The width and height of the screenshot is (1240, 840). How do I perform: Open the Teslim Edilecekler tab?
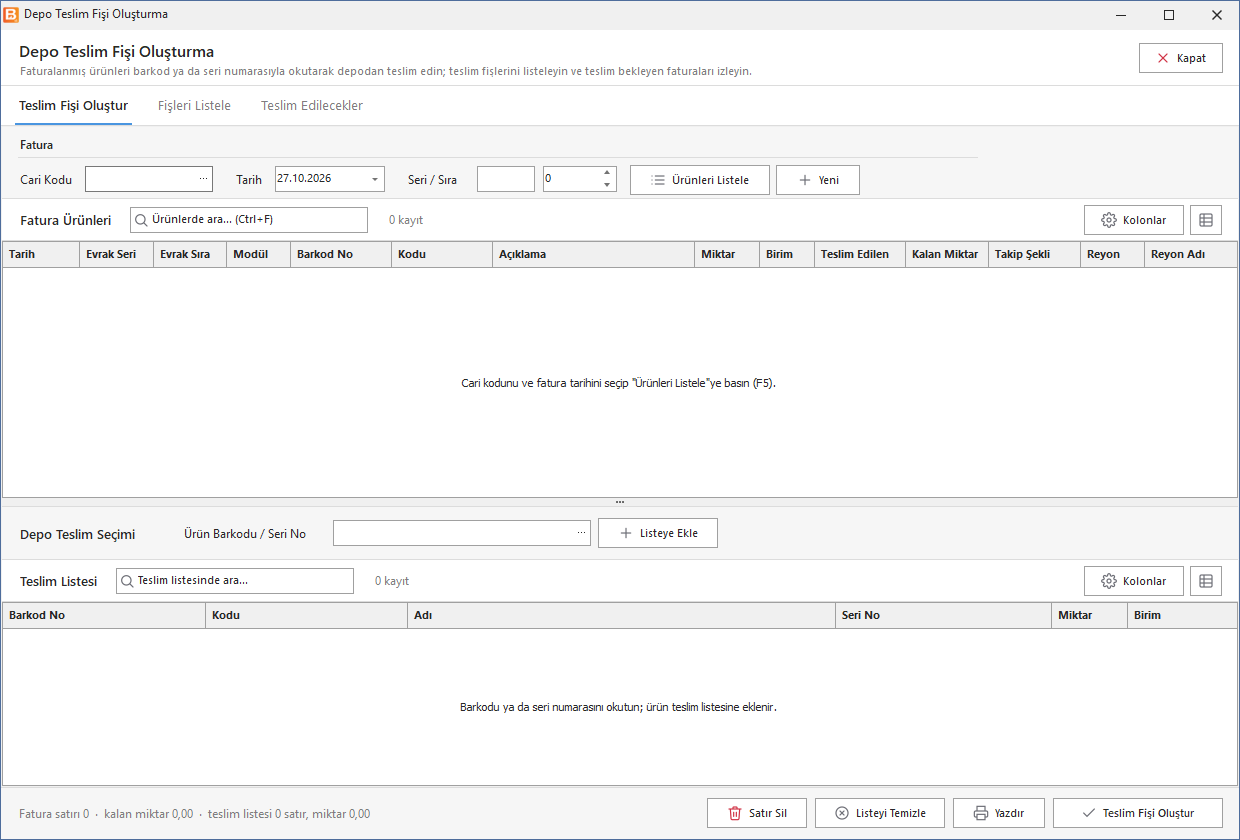312,106
